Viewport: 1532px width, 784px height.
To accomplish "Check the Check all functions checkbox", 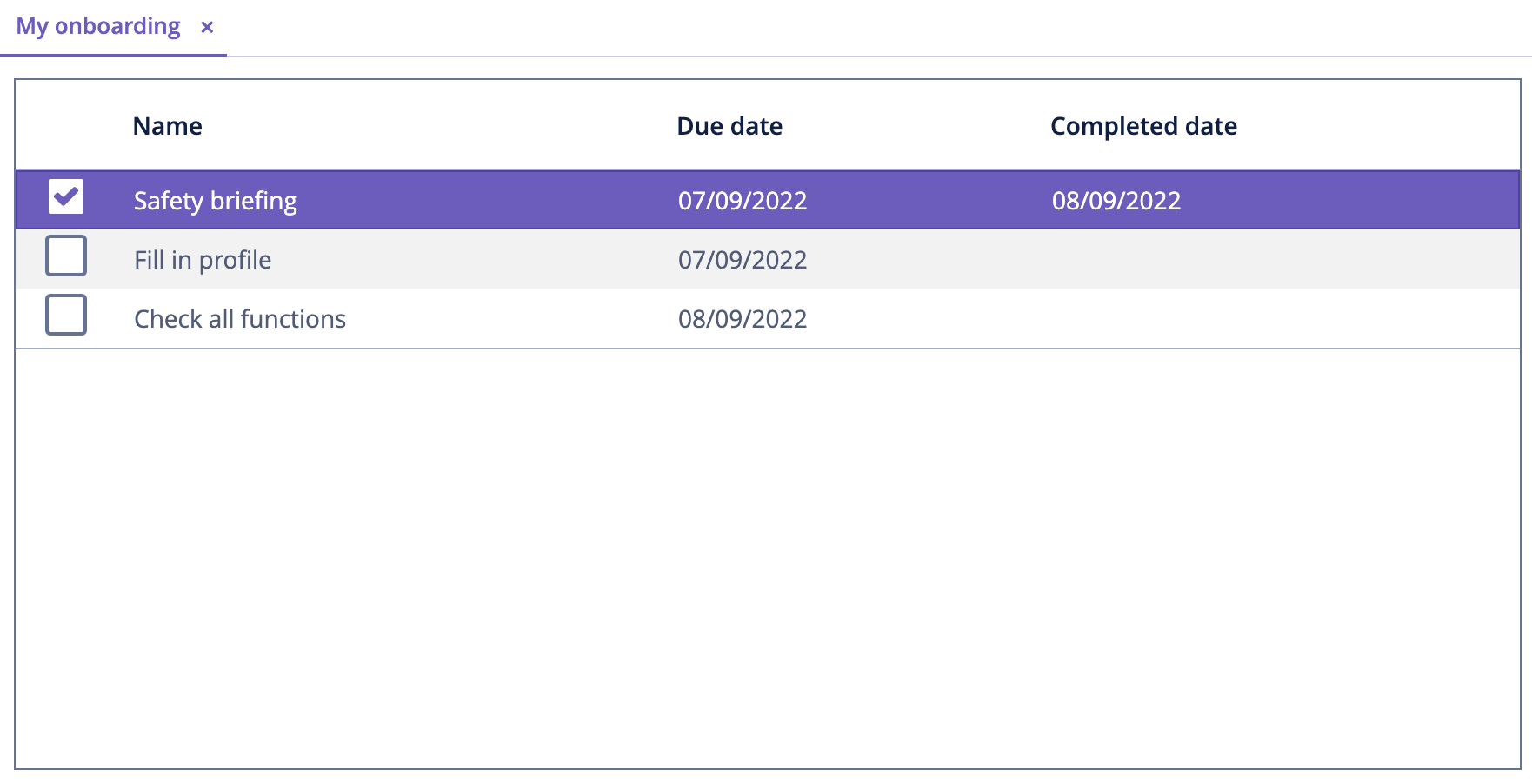I will point(66,315).
